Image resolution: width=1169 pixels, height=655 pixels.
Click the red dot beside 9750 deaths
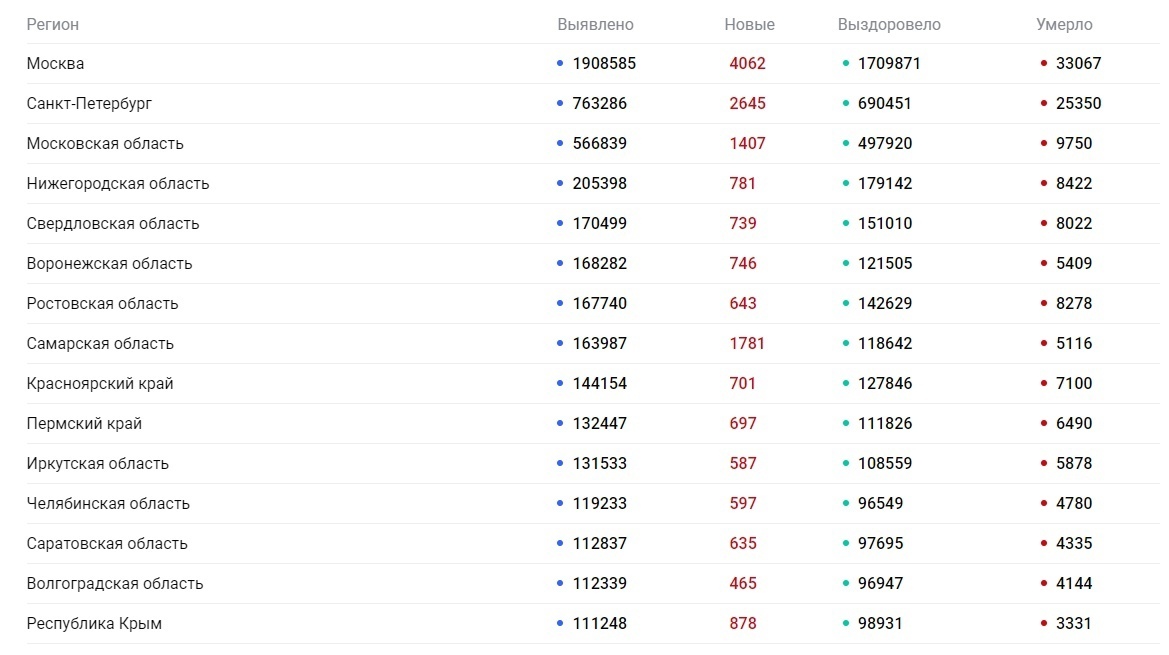point(1044,143)
